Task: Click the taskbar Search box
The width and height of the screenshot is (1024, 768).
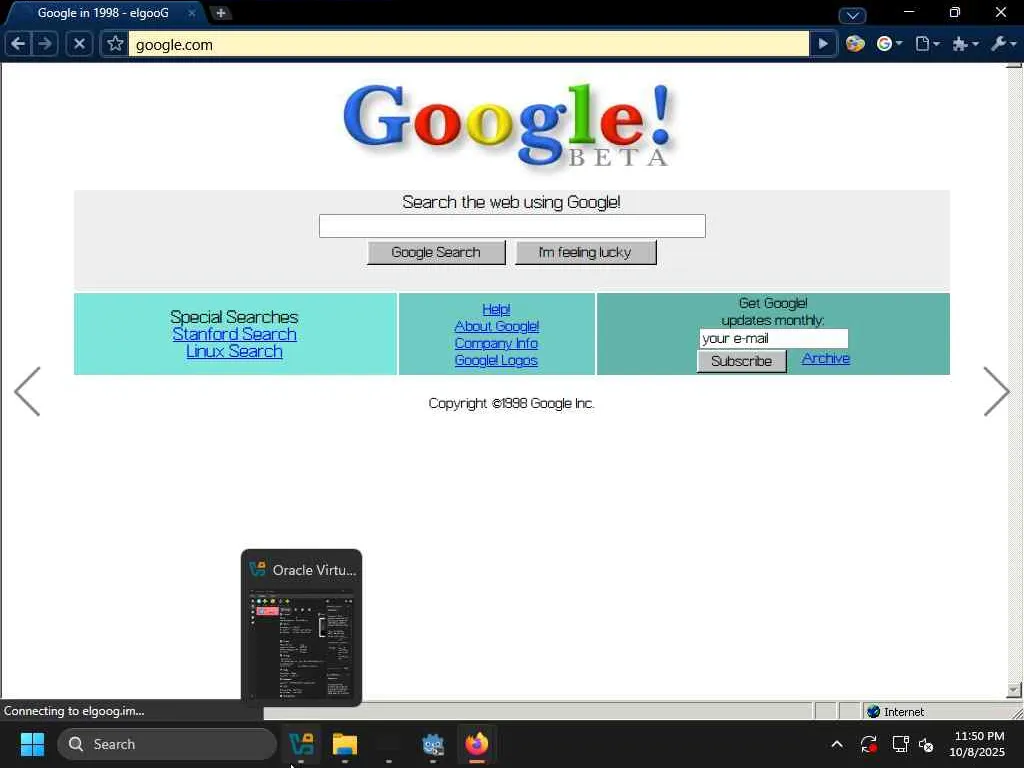Action: pos(167,744)
